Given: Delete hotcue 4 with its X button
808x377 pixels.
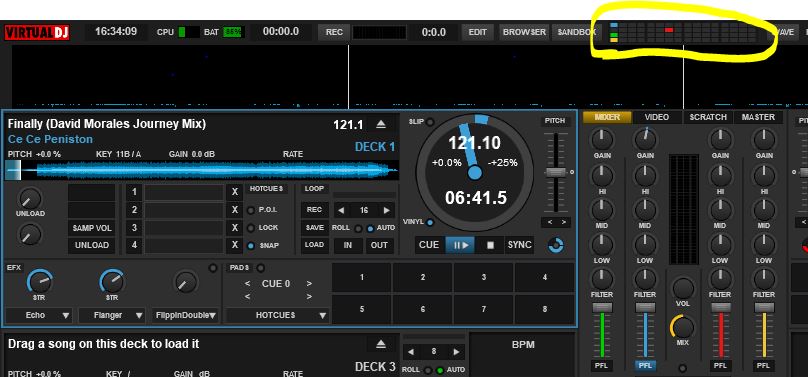Looking at the screenshot, I should point(234,245).
